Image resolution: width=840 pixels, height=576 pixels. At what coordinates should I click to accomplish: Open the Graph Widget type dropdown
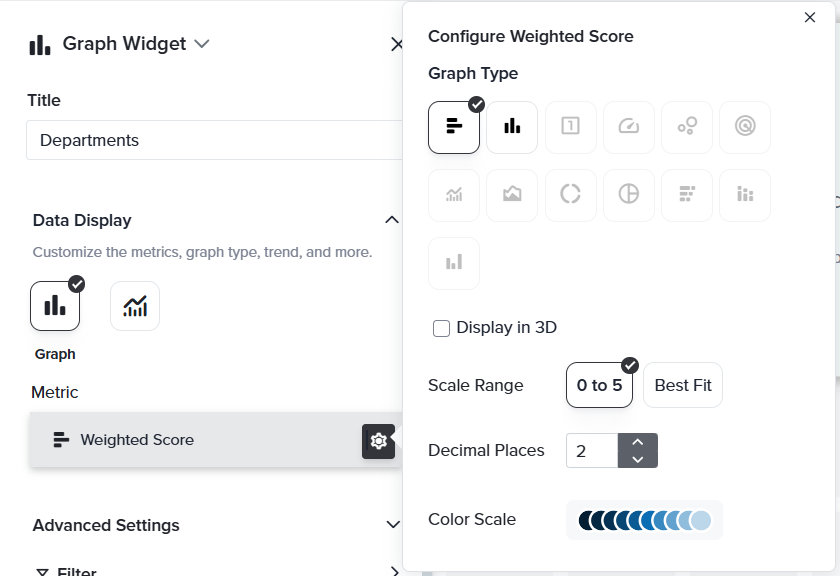coord(202,44)
